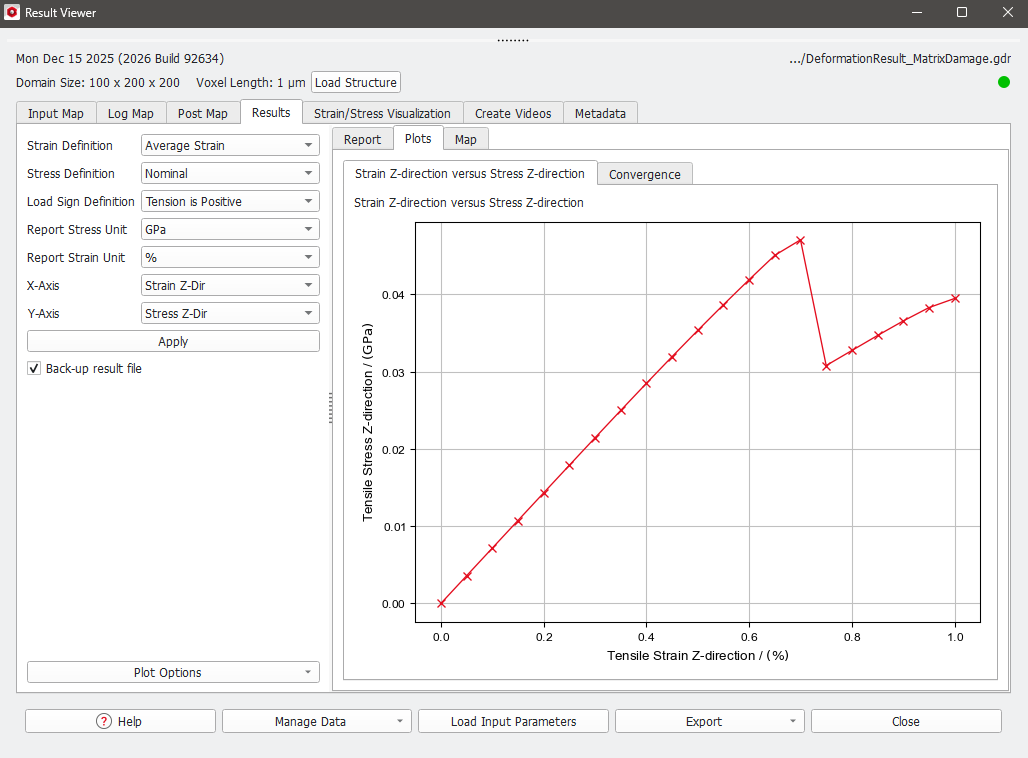Expand the Stress Definition combo box
Viewport: 1028px width, 758px height.
coord(230,174)
